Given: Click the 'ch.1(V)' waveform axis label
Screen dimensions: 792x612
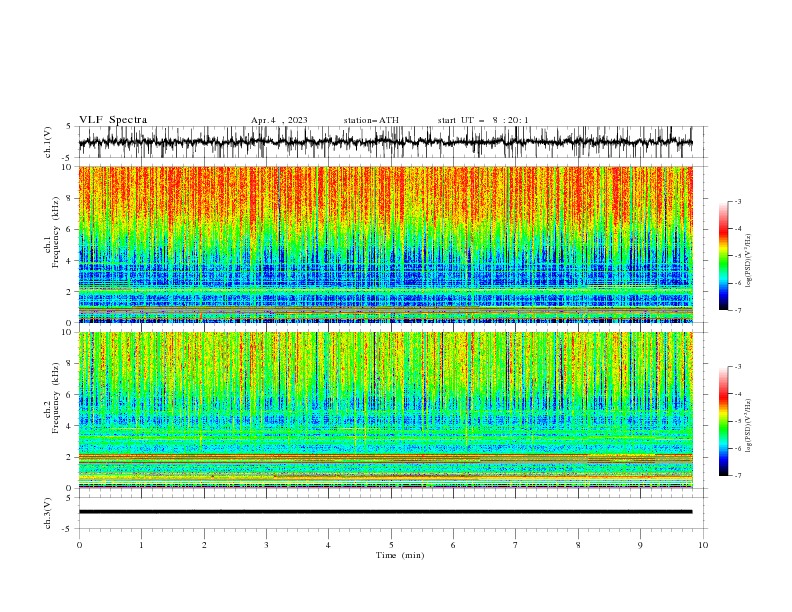Looking at the screenshot, I should [48, 142].
